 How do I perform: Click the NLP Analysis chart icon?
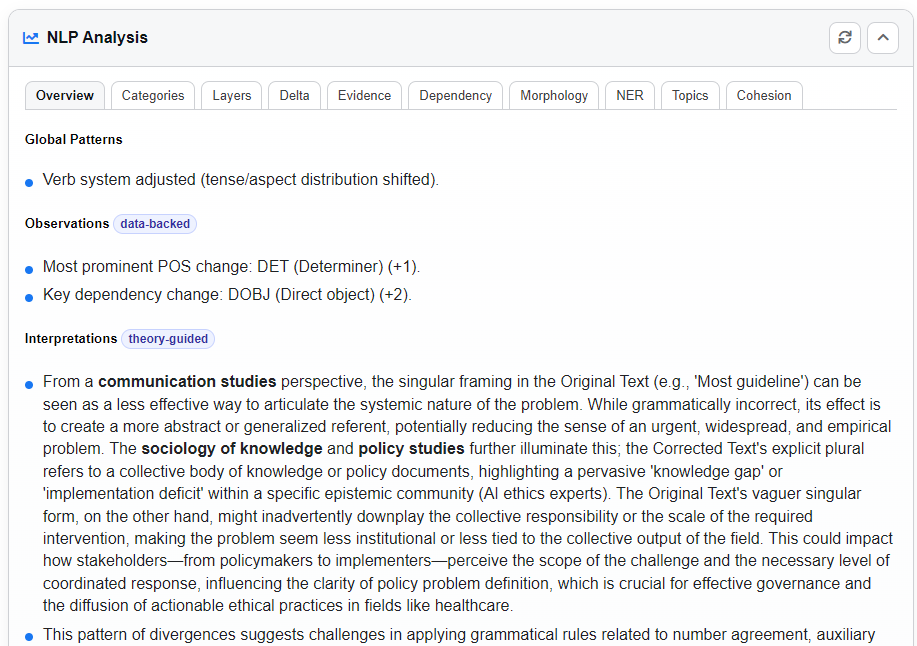[x=31, y=38]
